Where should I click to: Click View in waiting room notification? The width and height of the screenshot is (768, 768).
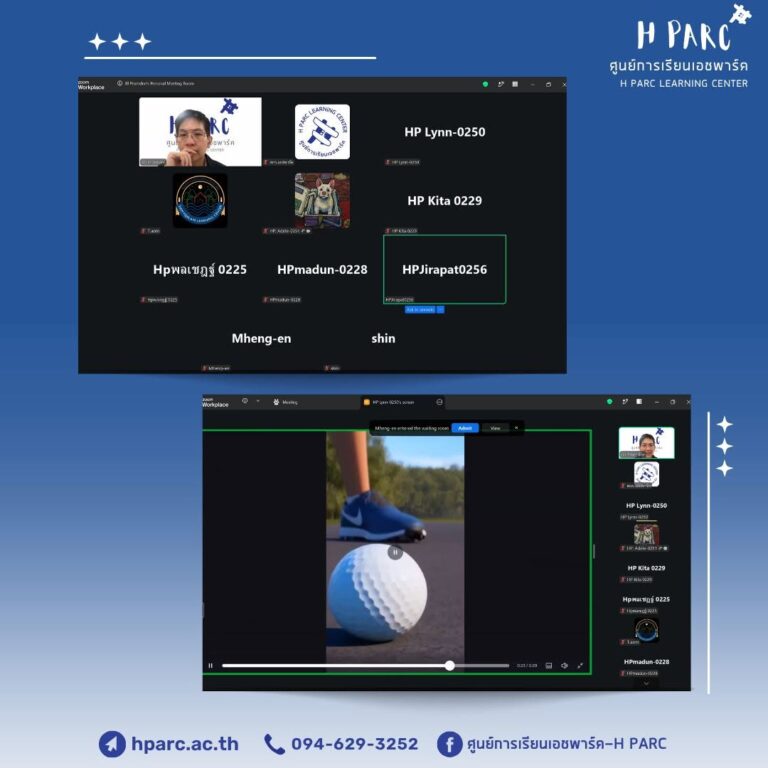pos(495,428)
